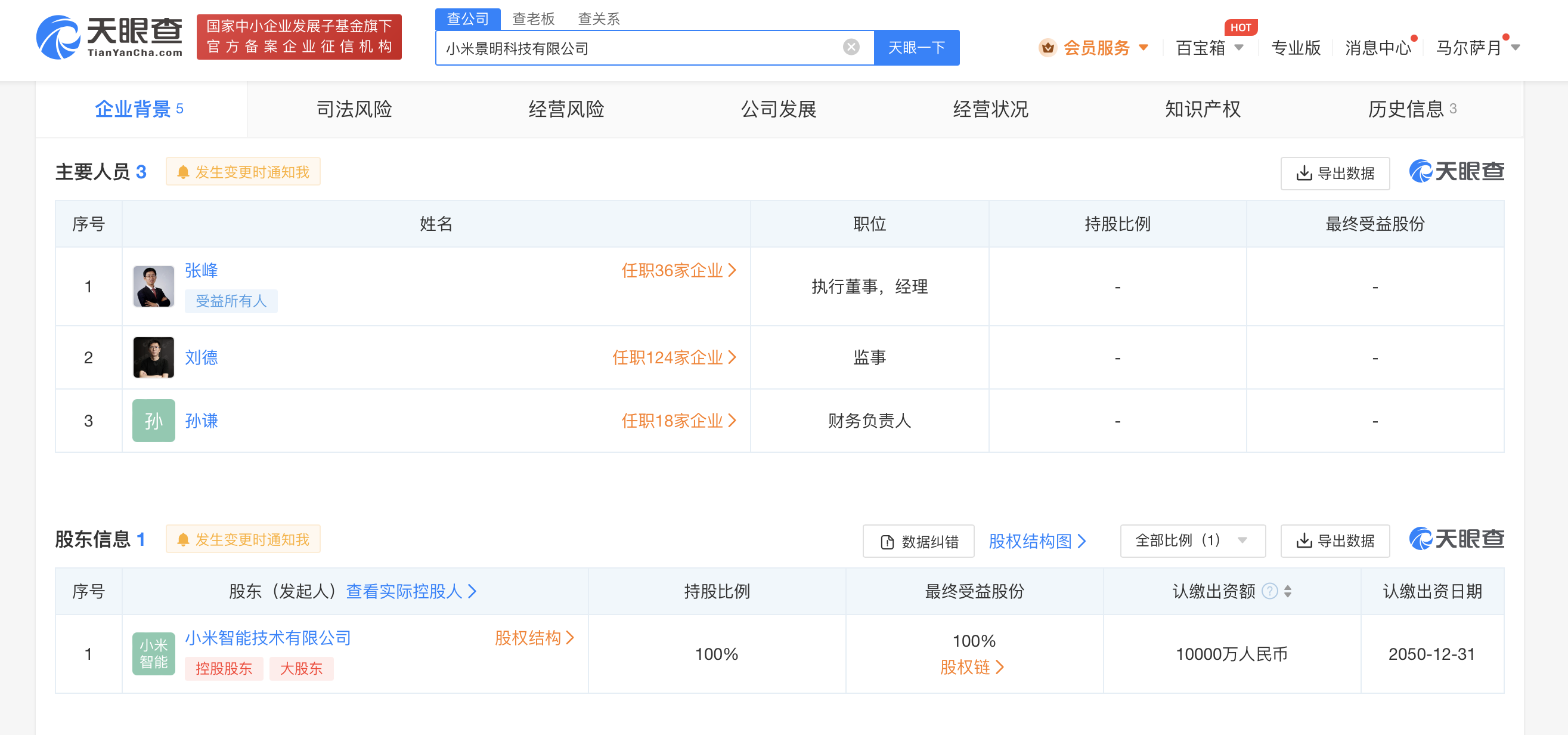Click the 会员服务 crown icon
Screen dimensions: 1568x735
(1048, 48)
